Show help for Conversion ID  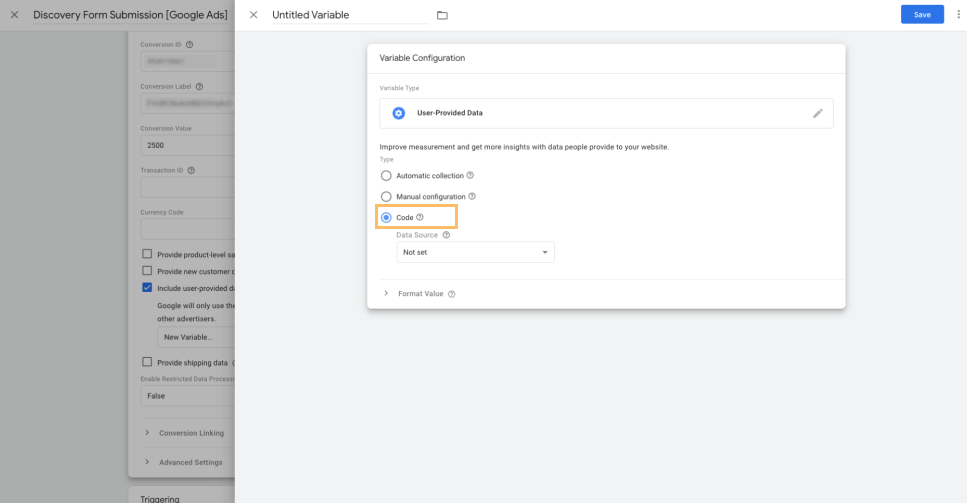189,44
